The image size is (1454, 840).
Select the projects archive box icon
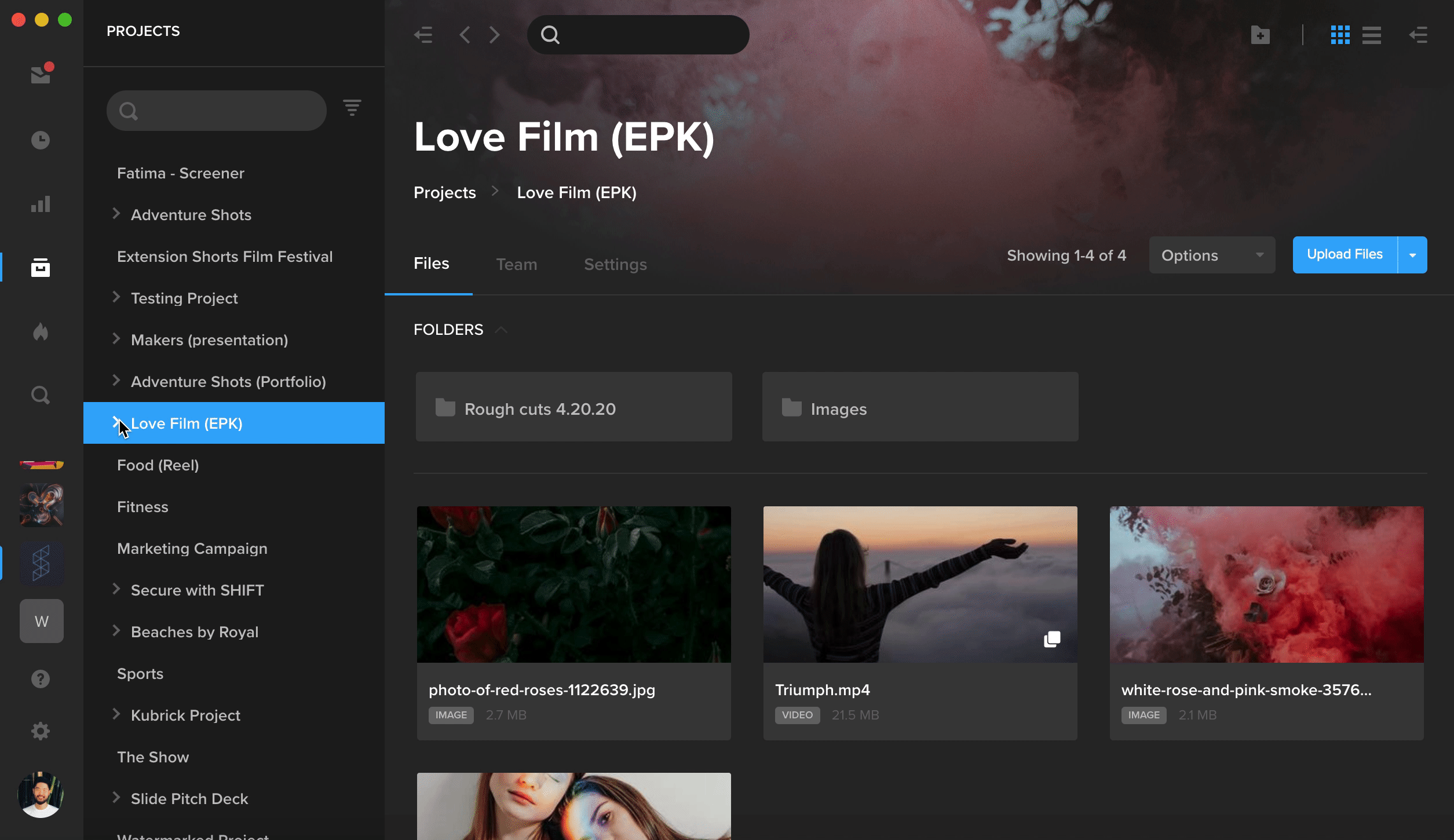(x=41, y=268)
